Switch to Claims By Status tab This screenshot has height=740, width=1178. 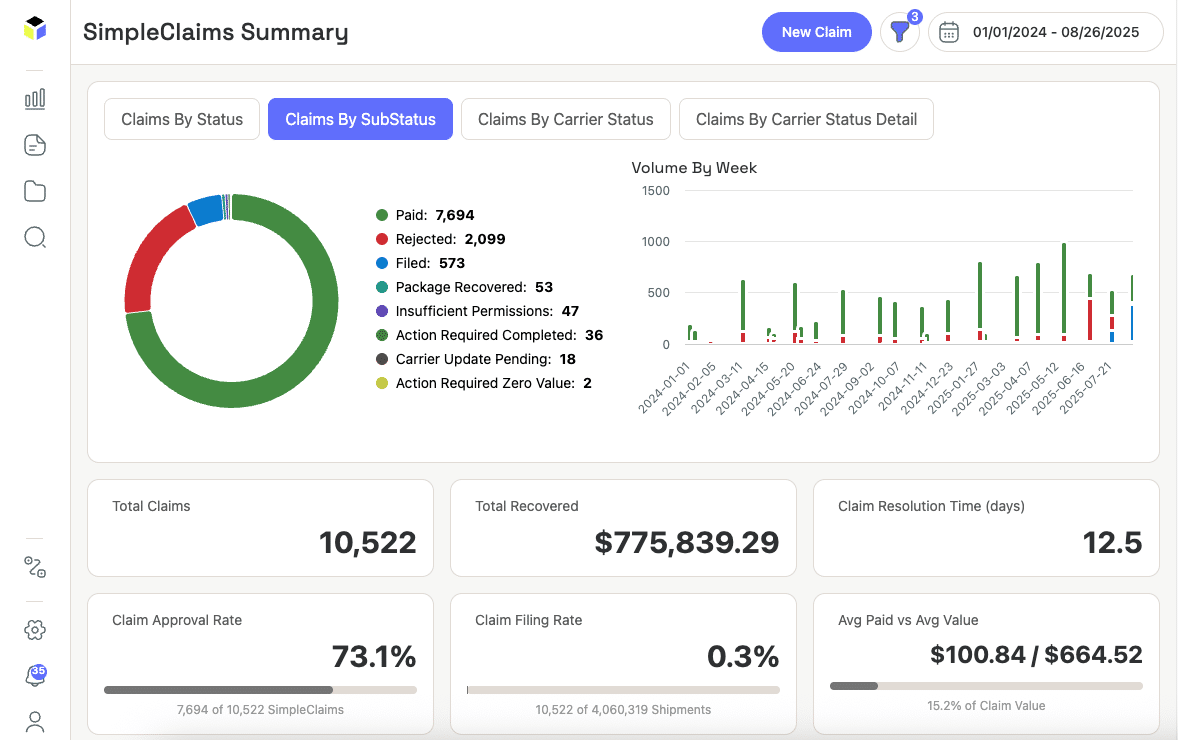(x=182, y=119)
